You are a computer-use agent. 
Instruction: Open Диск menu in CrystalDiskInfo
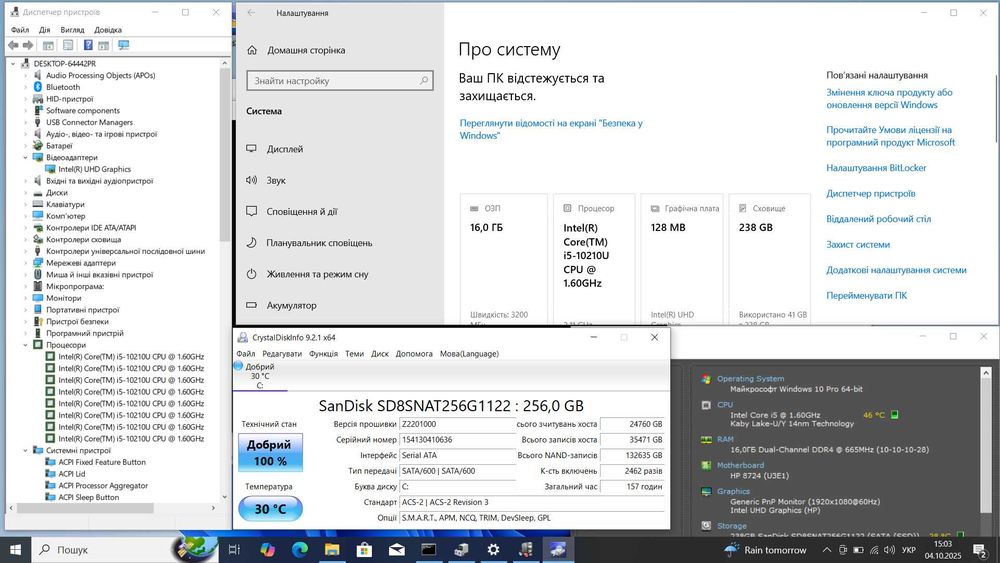[x=380, y=354]
